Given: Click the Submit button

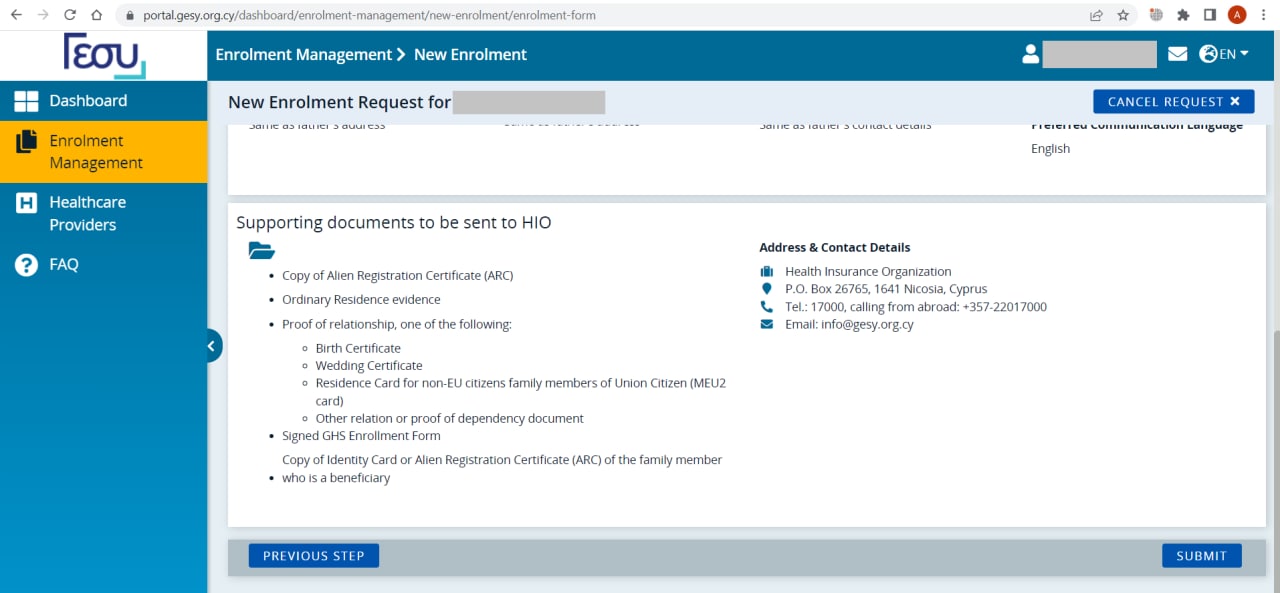Looking at the screenshot, I should 1201,556.
